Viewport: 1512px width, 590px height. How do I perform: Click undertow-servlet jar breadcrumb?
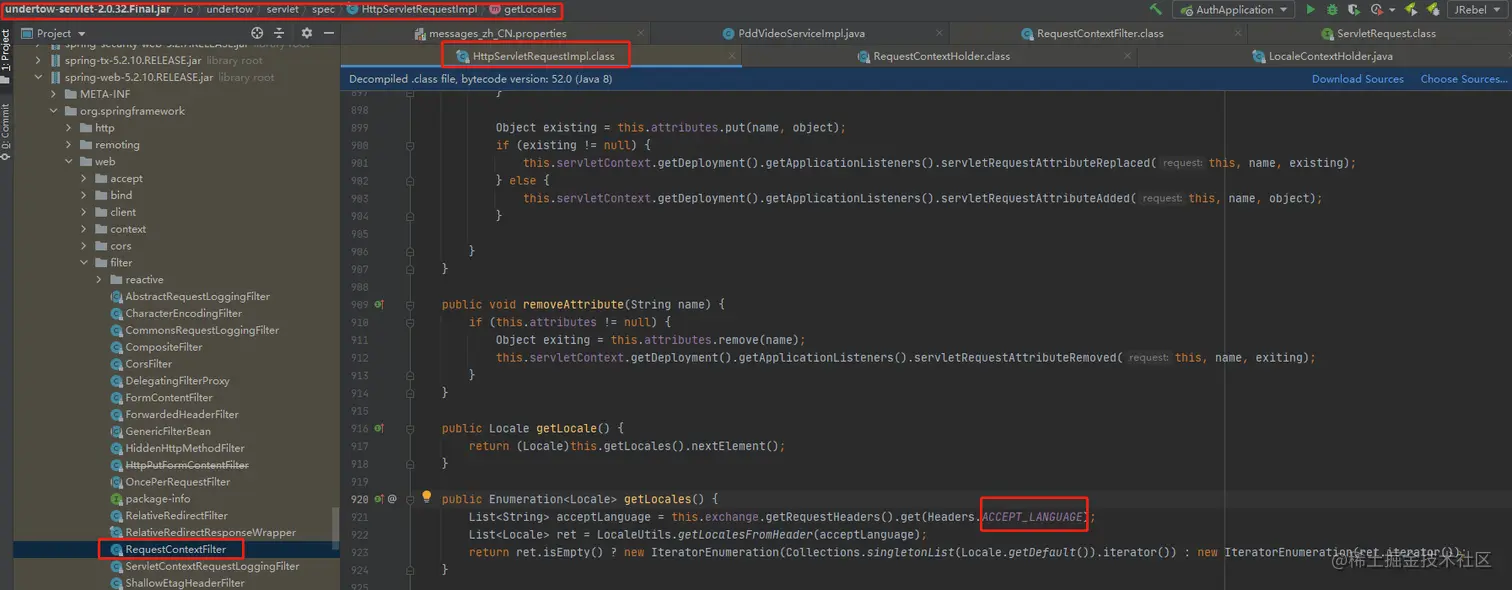coord(87,9)
